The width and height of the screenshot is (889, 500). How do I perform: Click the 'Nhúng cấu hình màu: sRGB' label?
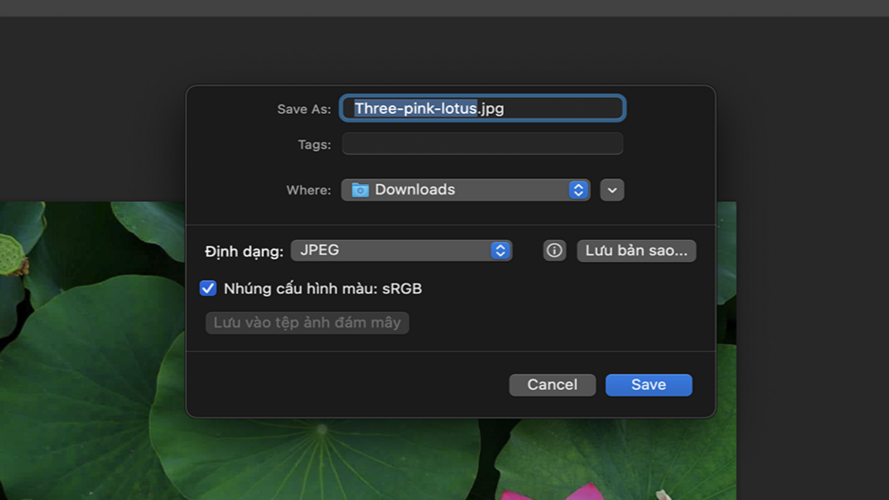coord(322,289)
